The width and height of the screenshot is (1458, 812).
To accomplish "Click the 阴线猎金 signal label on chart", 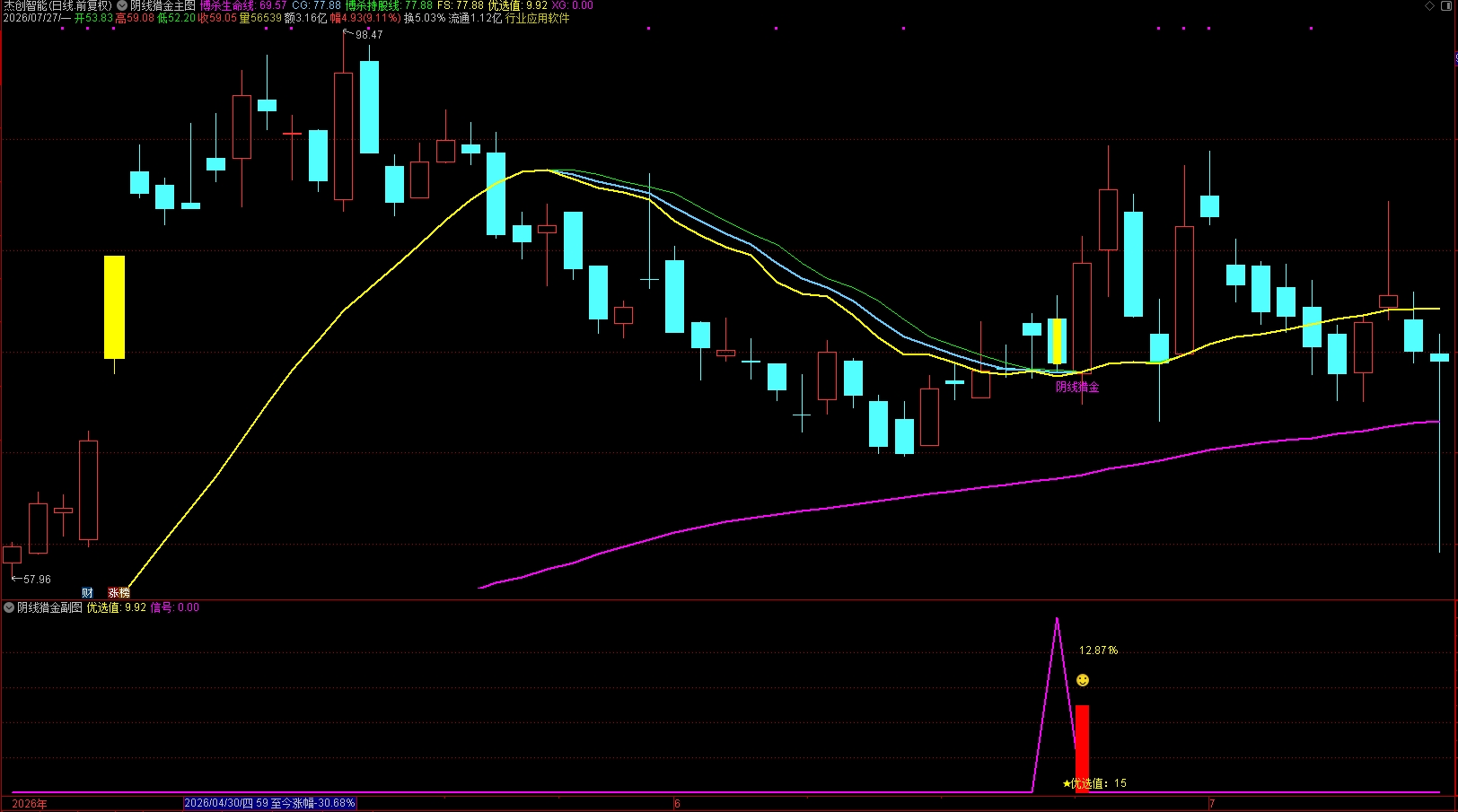I will 1077,387.
